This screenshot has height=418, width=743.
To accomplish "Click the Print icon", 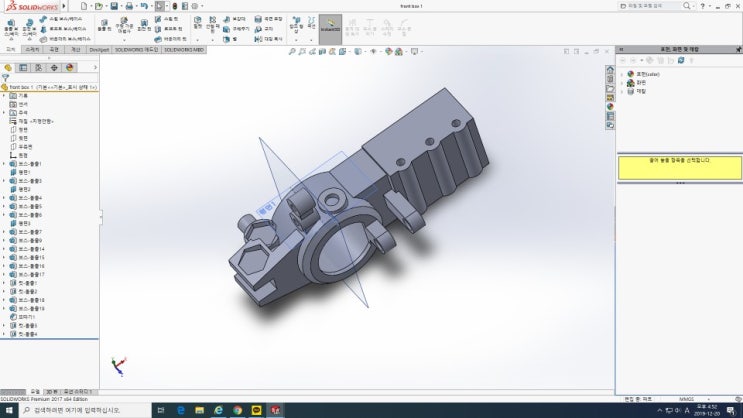I will click(x=129, y=6).
